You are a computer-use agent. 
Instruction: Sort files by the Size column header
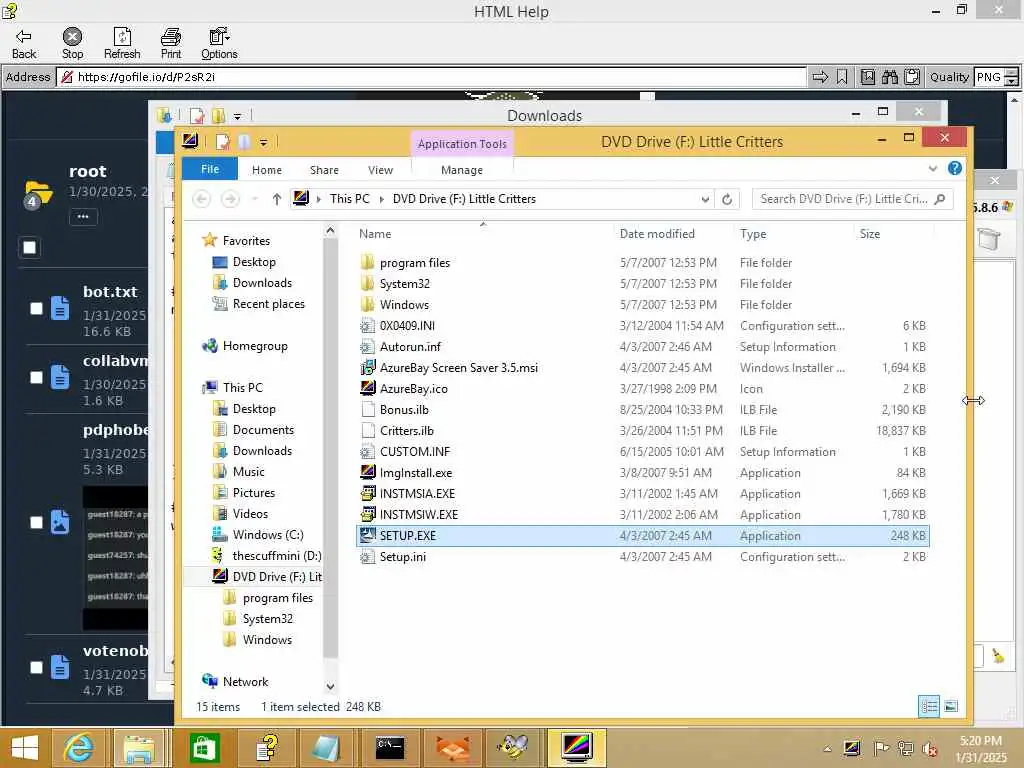(870, 234)
